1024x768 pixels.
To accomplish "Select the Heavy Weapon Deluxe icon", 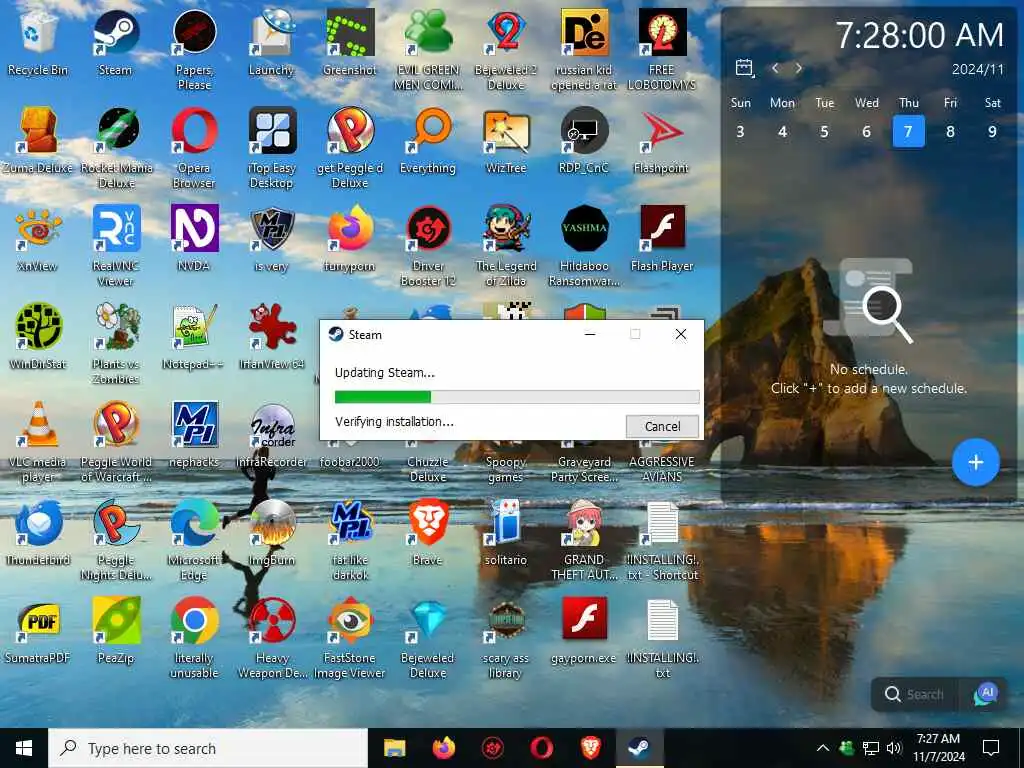I will click(272, 620).
